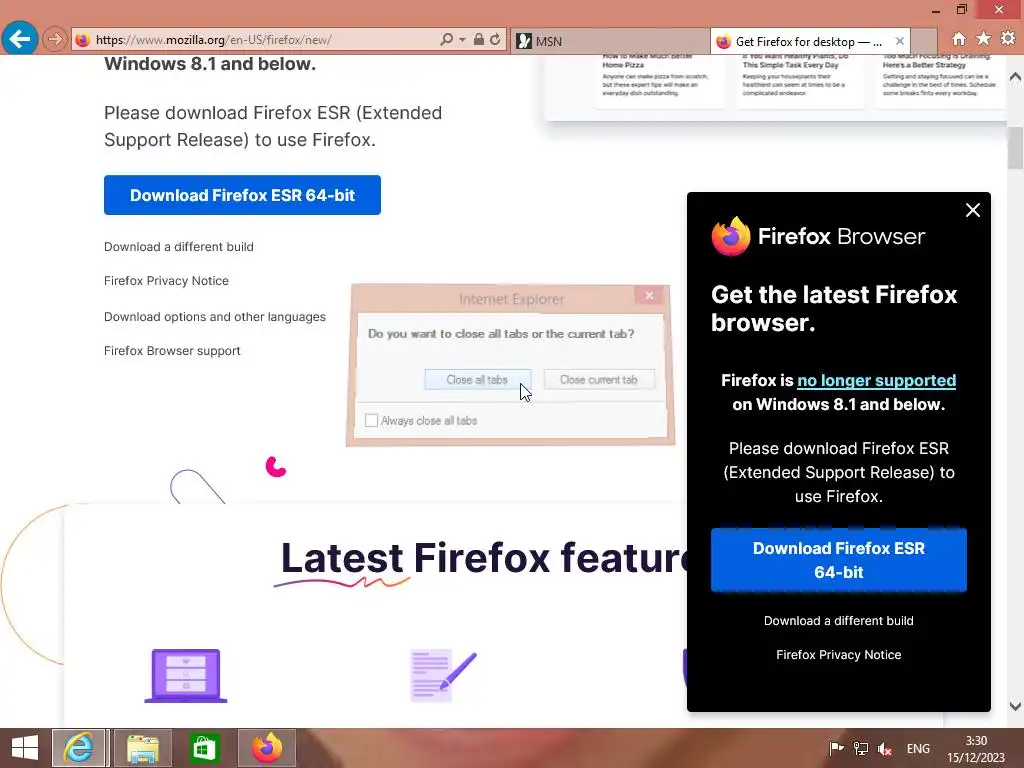The width and height of the screenshot is (1024, 768).
Task: Click the Firefox logo in popup
Action: coord(731,236)
